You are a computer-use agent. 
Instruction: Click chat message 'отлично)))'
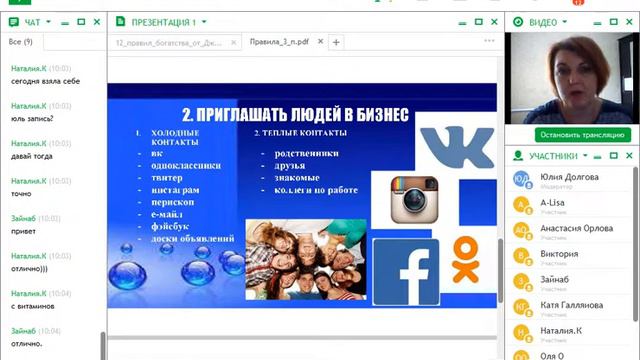(x=29, y=269)
